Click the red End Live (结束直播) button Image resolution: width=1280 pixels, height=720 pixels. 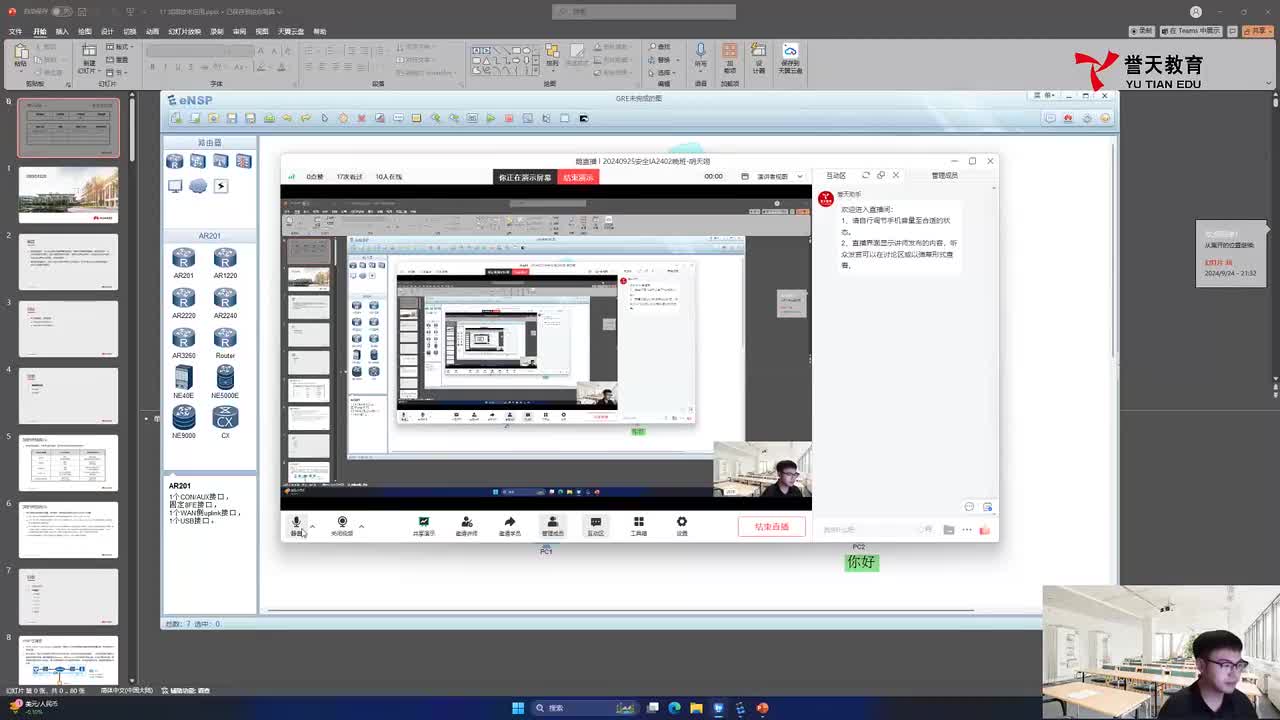coord(772,527)
